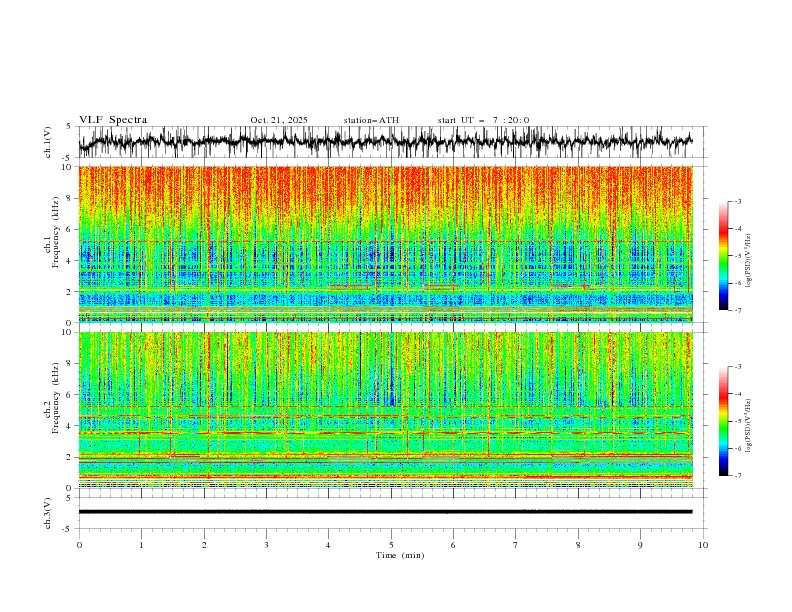Click the ch.2 spectrogram color scale bar
This screenshot has height=612, width=792.
point(723,421)
